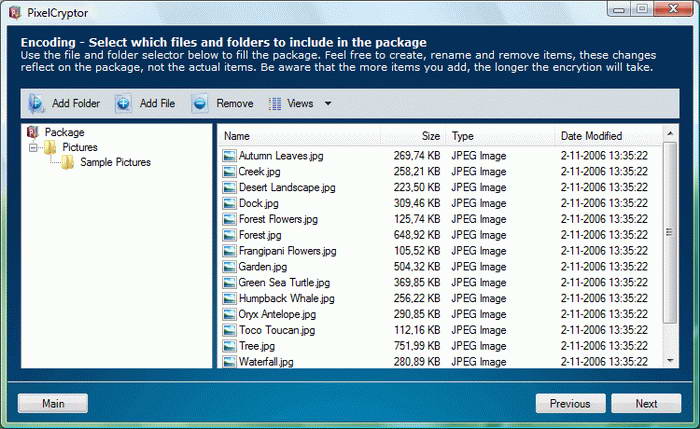This screenshot has height=429, width=700.
Task: Click date modified in Garden.jpg row
Action: 604,267
